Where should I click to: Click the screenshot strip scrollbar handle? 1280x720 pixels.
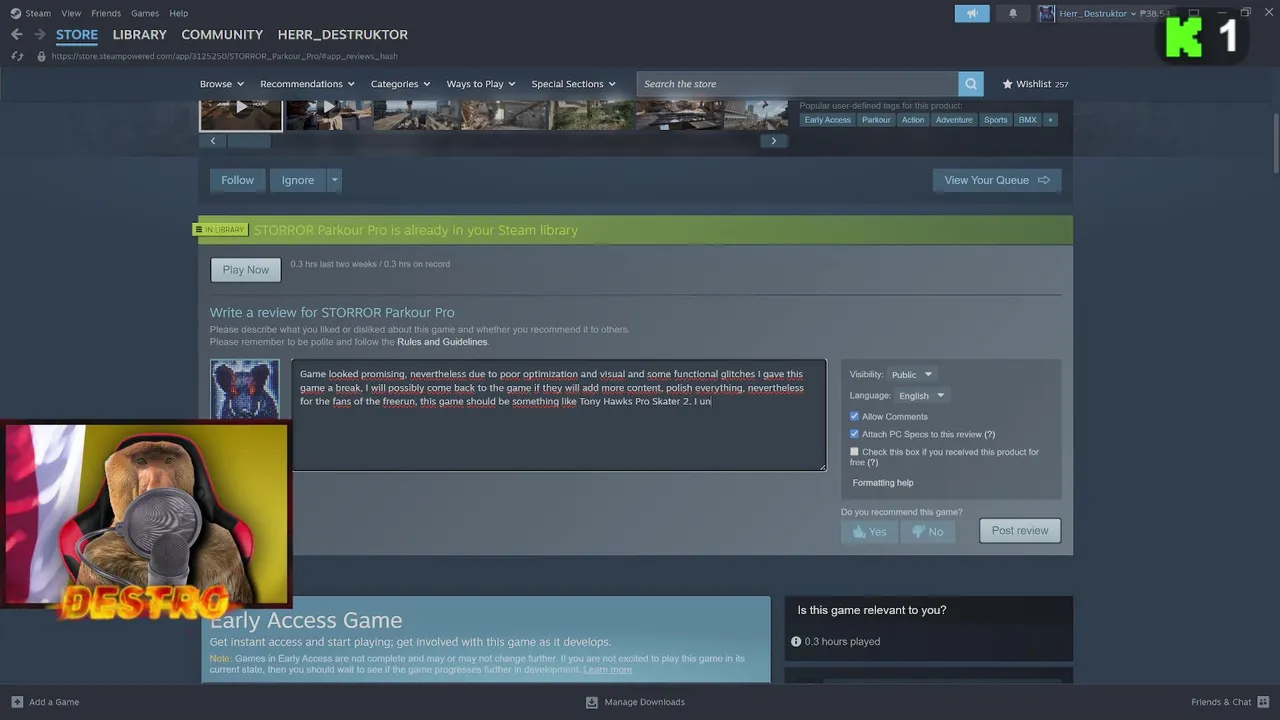click(249, 141)
